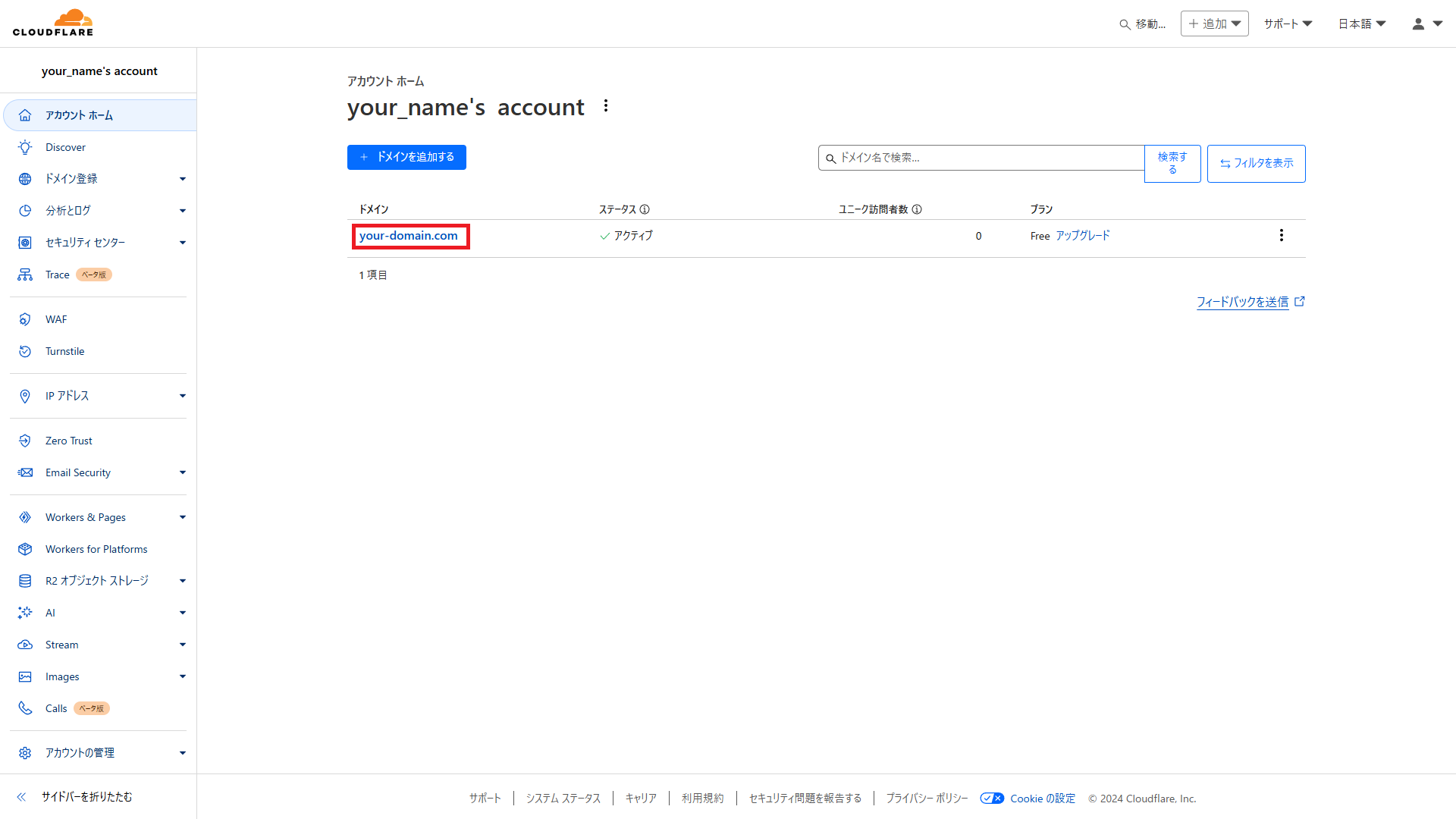The image size is (1456, 819).
Task: Click the Trace beta sidebar item
Action: [58, 275]
